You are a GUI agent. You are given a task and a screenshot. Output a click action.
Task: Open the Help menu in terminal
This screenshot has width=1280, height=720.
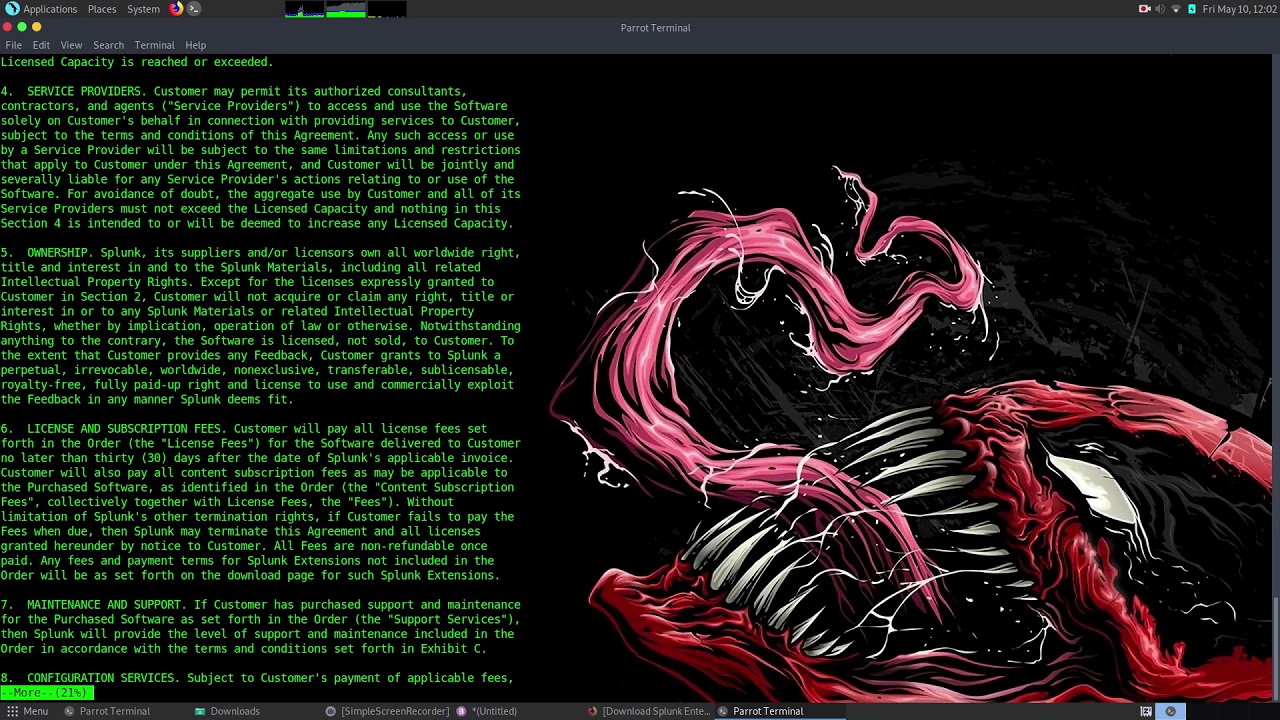click(195, 45)
